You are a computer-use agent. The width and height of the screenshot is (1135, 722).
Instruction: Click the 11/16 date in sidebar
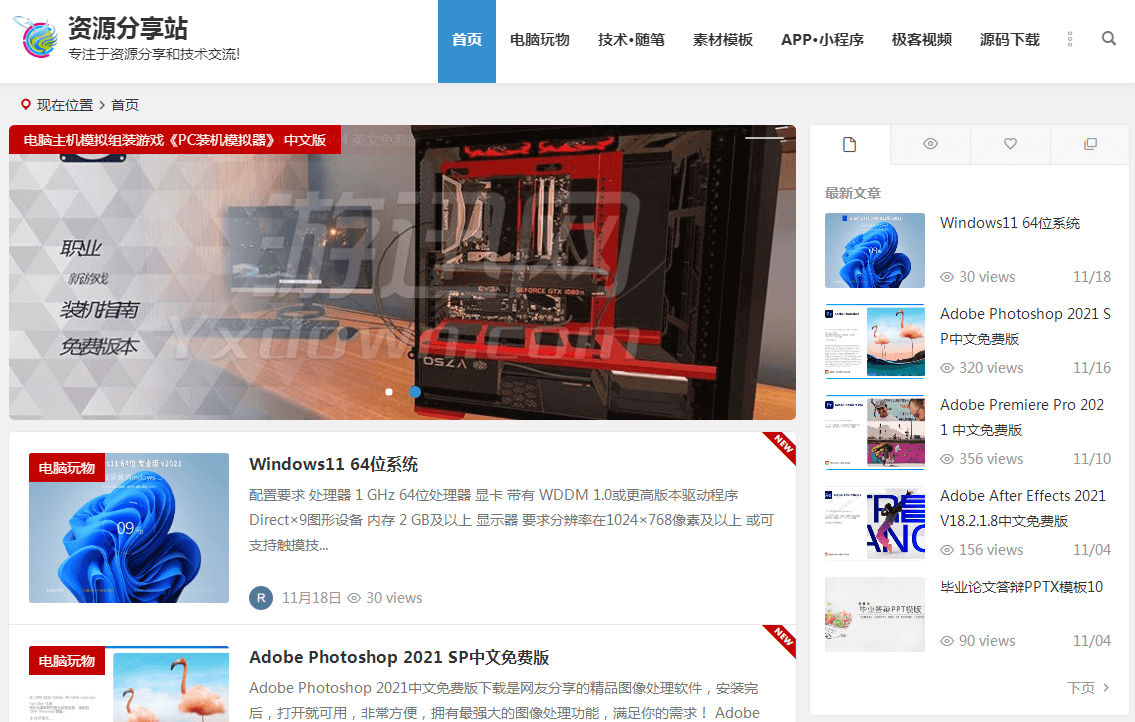pos(1092,368)
